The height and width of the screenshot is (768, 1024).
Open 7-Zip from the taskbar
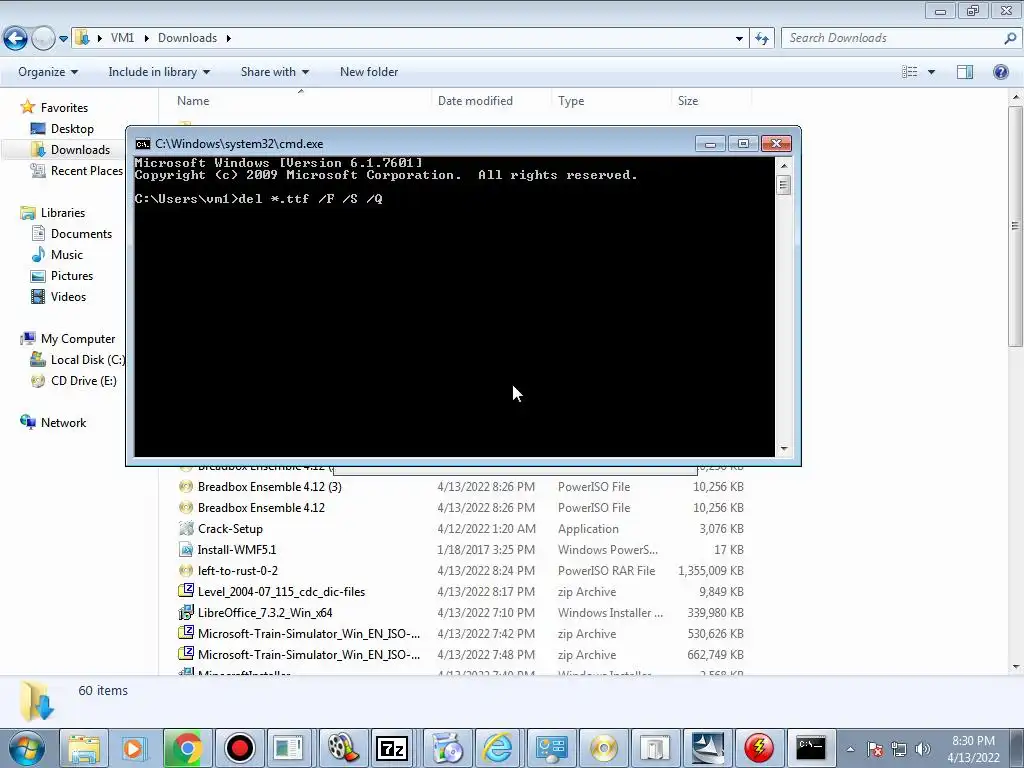click(392, 748)
